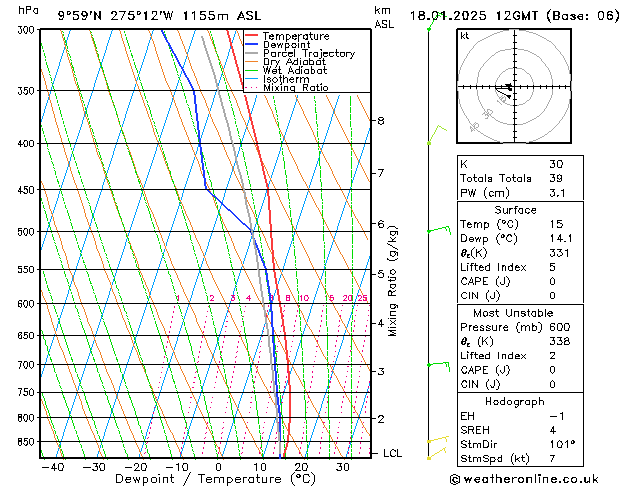Click the station coordinates title 9°59'N 275°12'W

pyautogui.click(x=116, y=16)
